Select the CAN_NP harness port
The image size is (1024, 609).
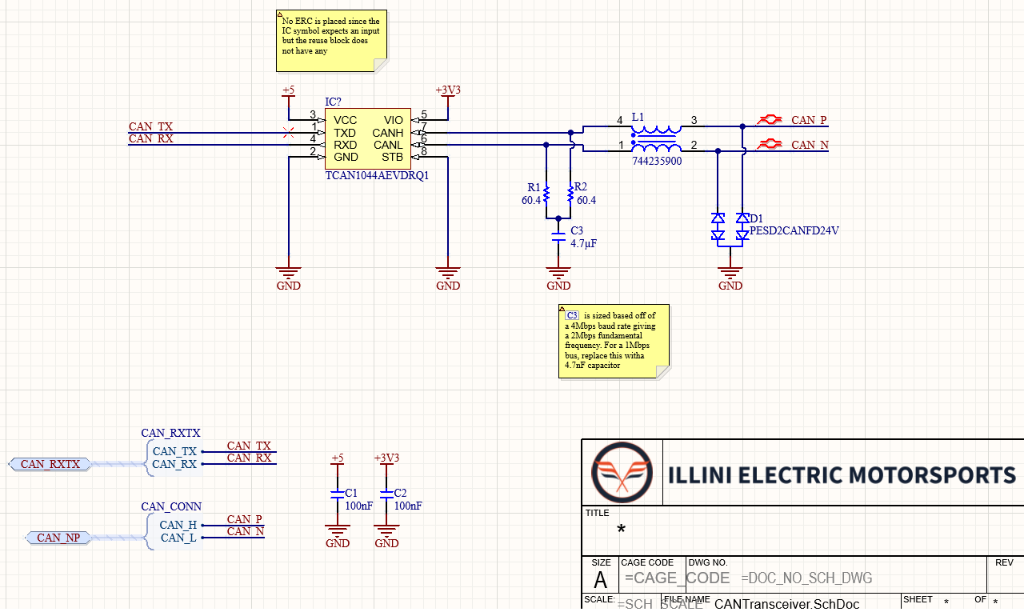point(58,538)
